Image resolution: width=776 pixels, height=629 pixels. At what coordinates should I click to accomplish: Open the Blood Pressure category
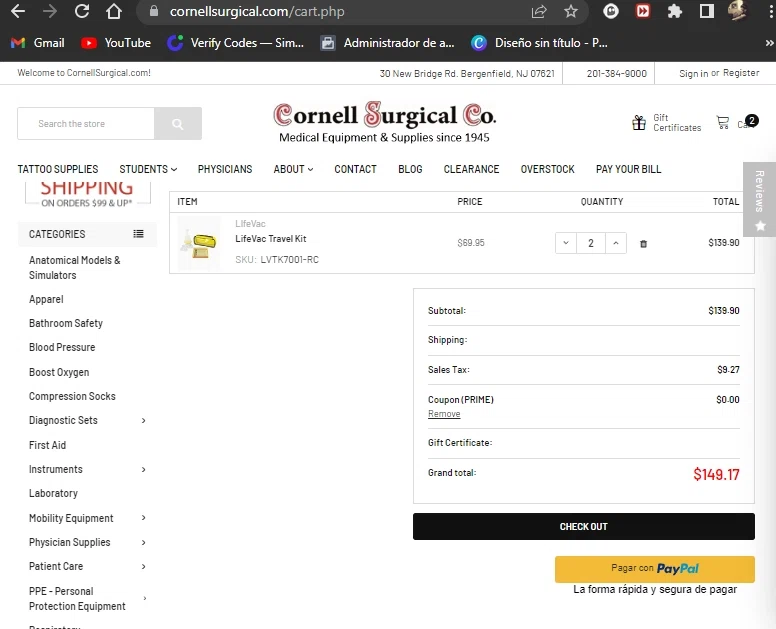[x=62, y=347]
